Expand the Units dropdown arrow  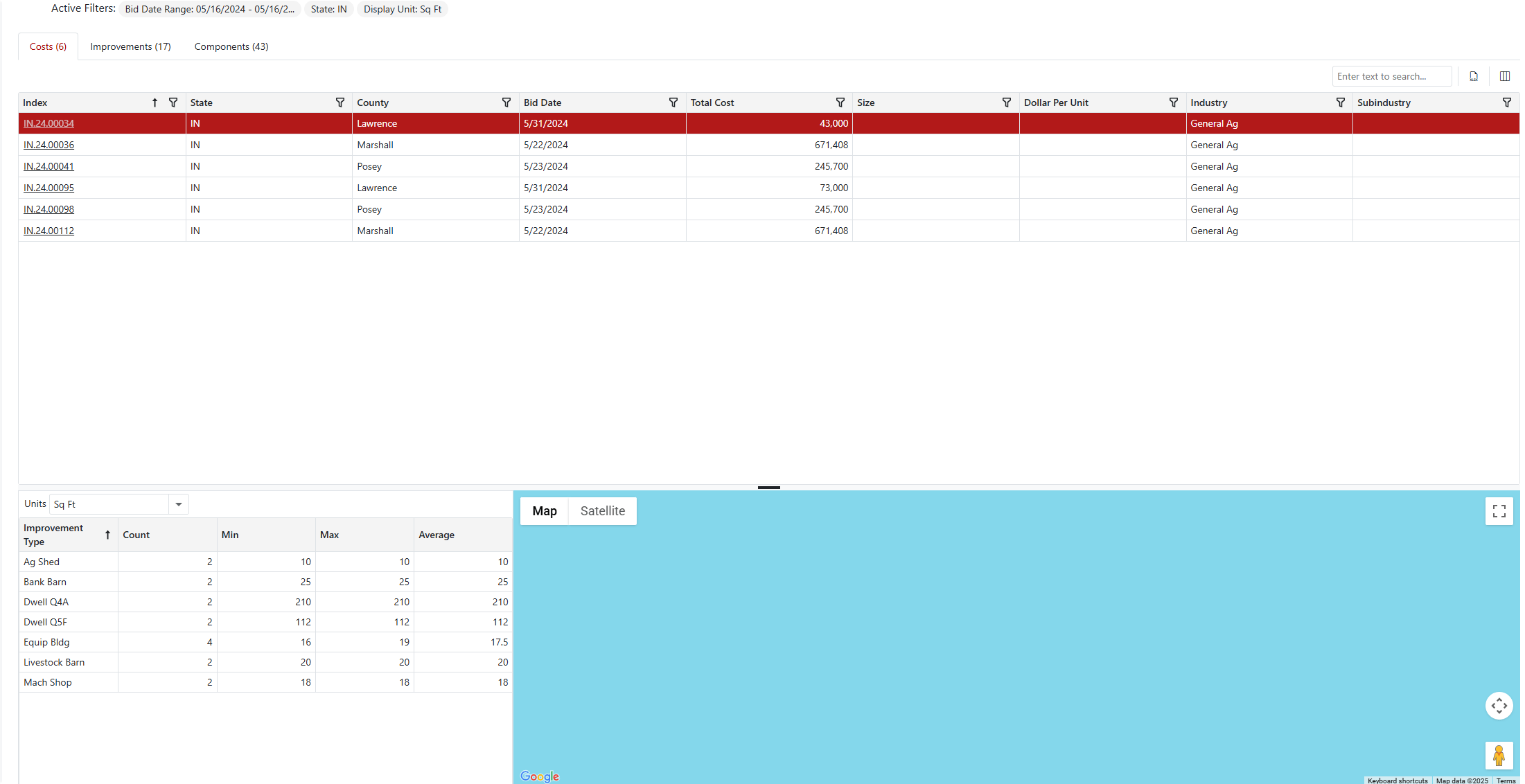179,504
